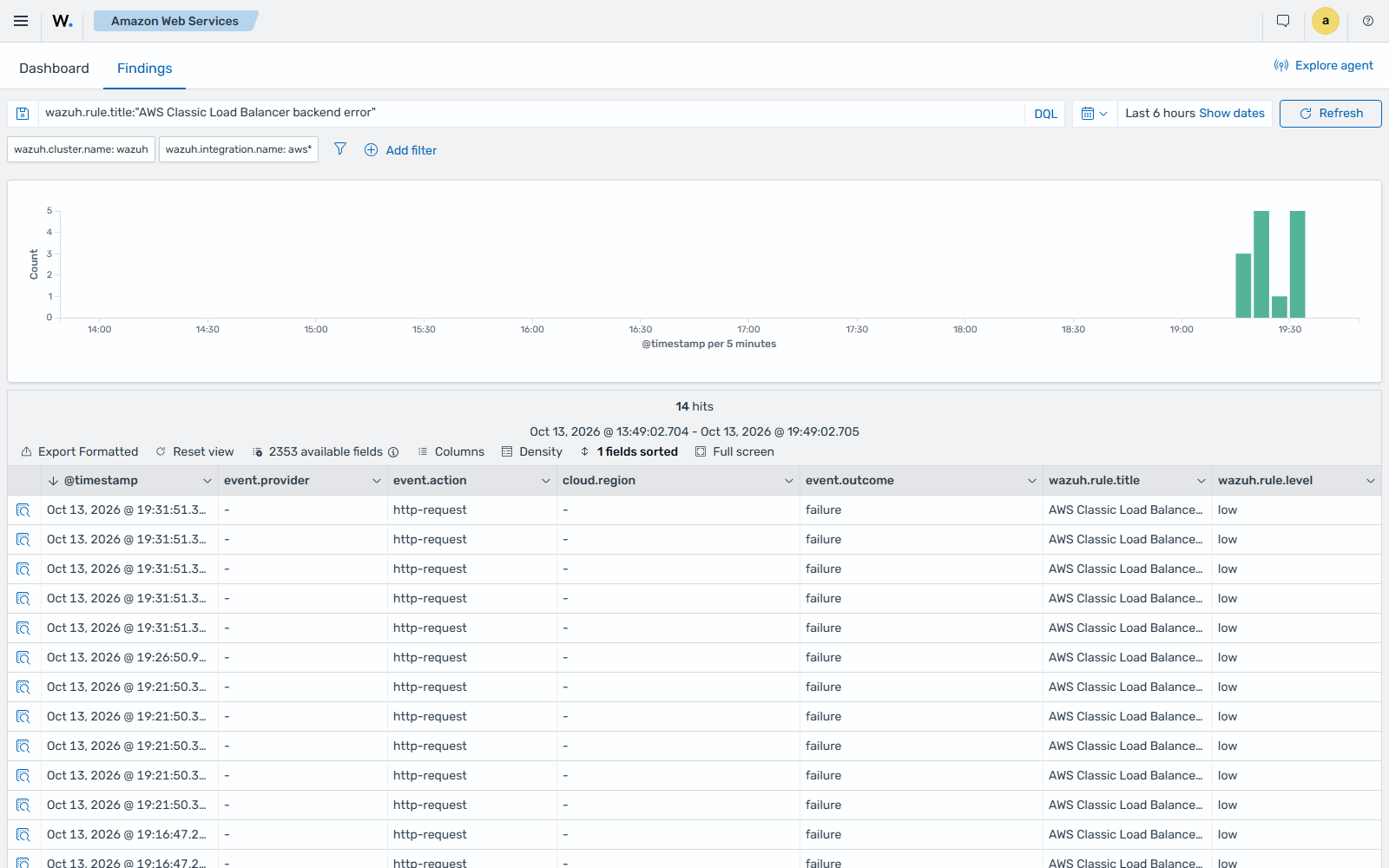Open the newsfeed comment icon

click(1283, 21)
